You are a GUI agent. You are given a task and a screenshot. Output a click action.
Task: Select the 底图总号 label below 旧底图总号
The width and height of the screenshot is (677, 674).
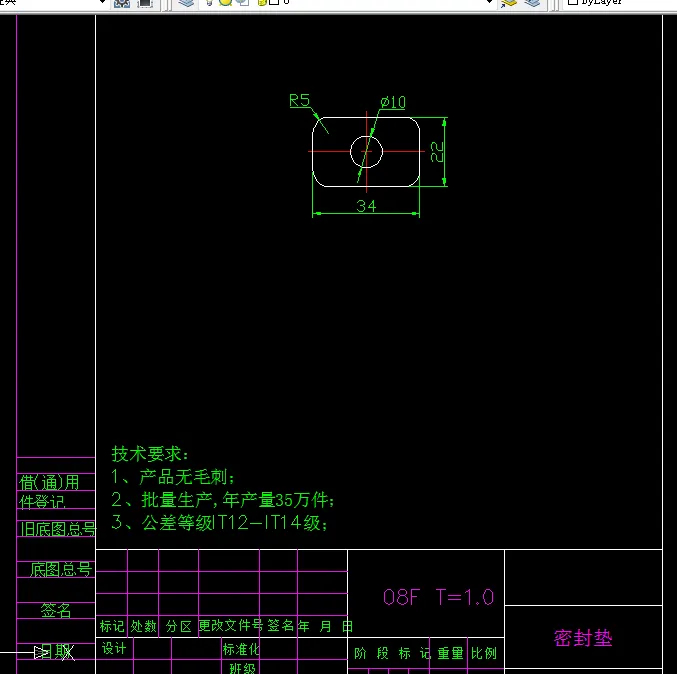point(61,570)
